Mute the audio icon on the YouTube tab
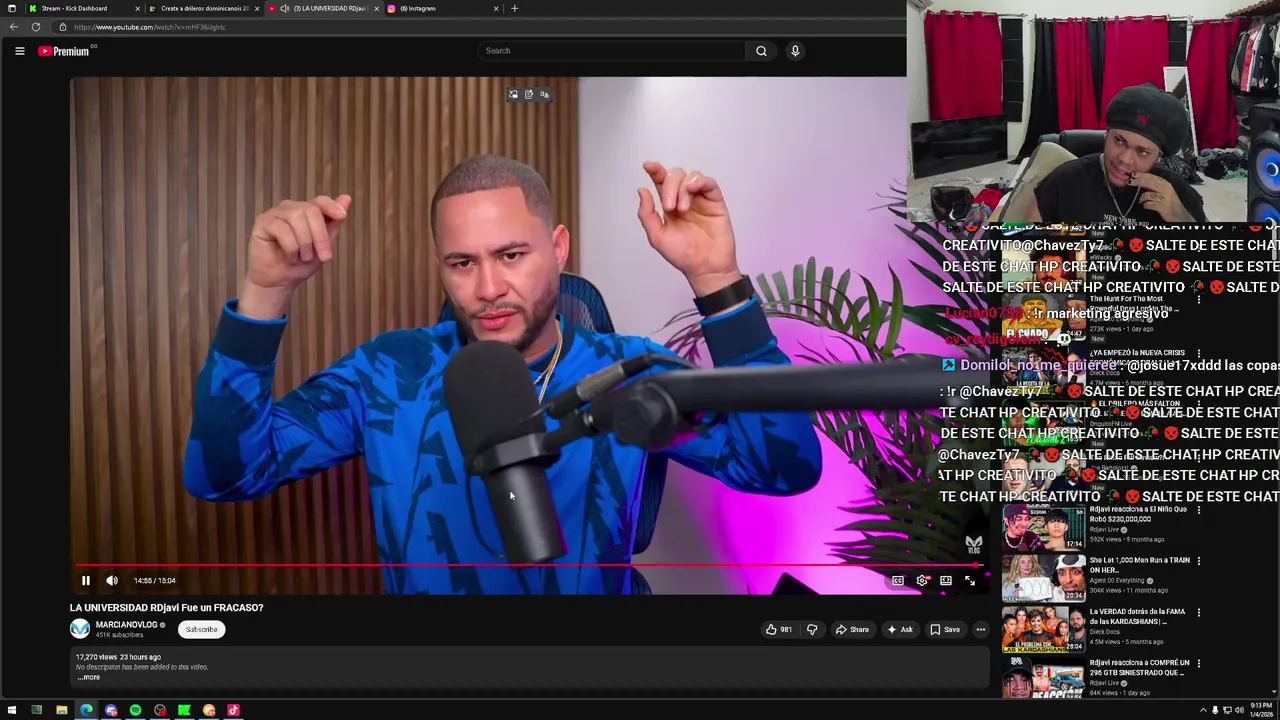 (x=285, y=8)
